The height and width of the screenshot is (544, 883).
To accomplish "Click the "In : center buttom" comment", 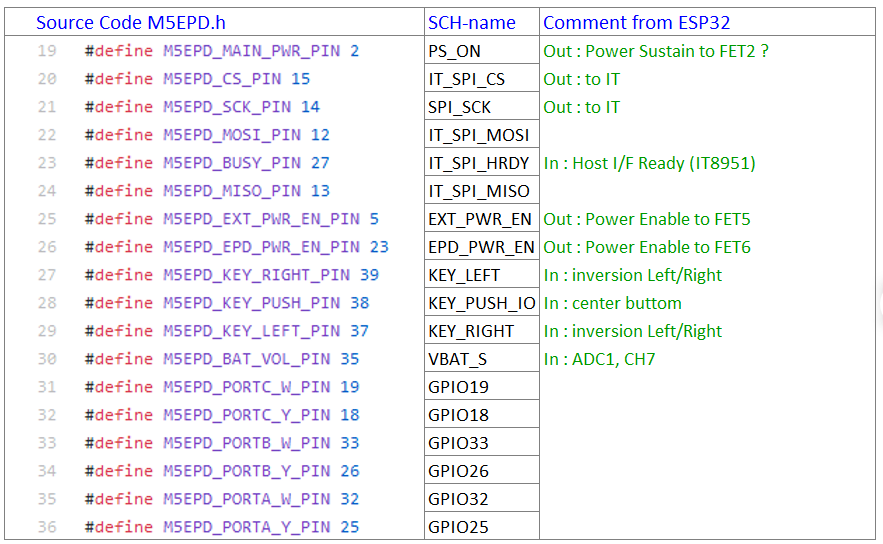I will point(612,303).
